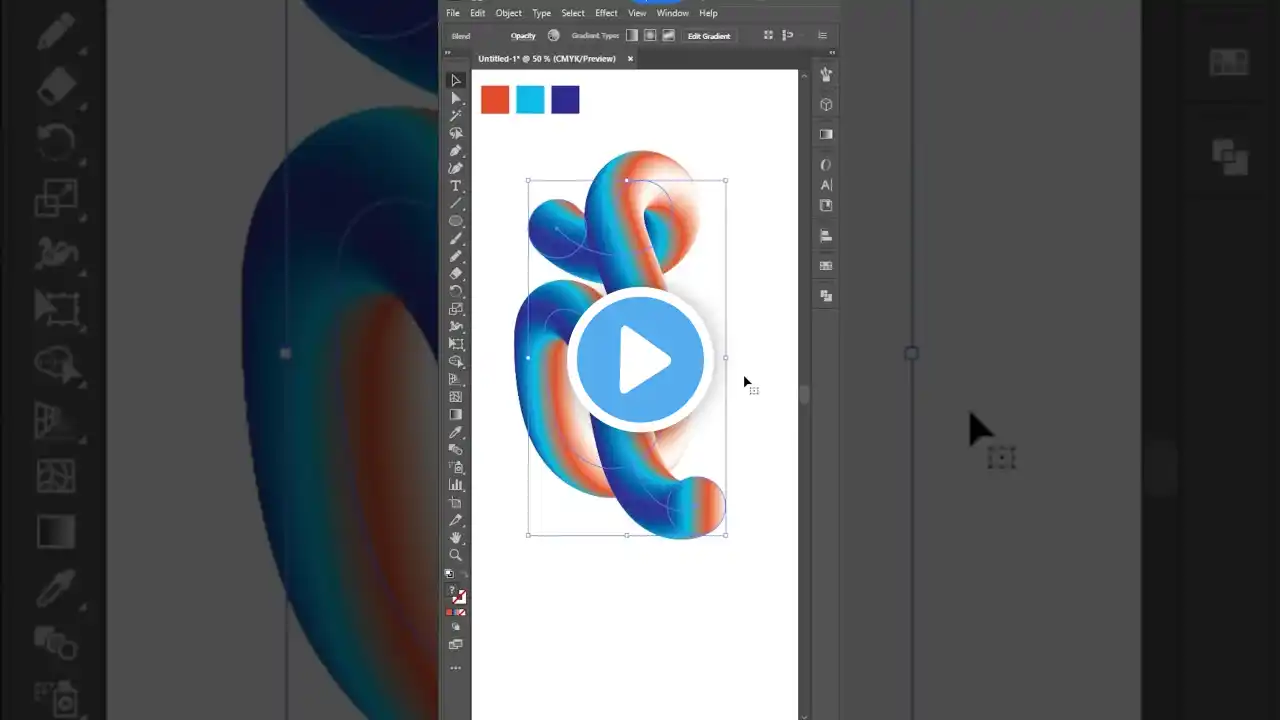Choose the Magic Wand tool
The image size is (1280, 720).
tap(456, 116)
